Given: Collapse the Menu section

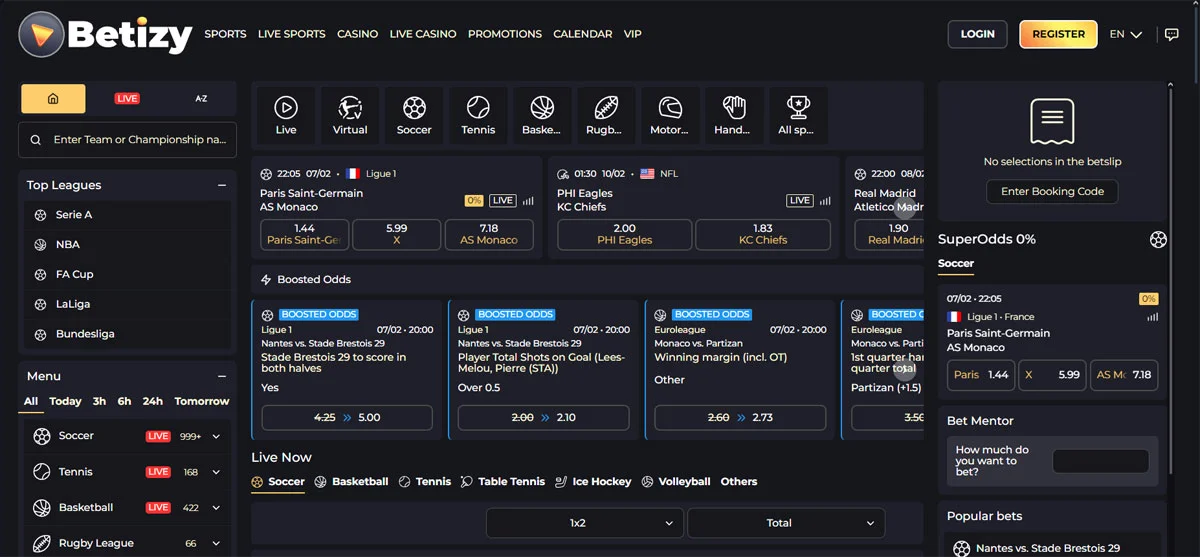Looking at the screenshot, I should (222, 376).
